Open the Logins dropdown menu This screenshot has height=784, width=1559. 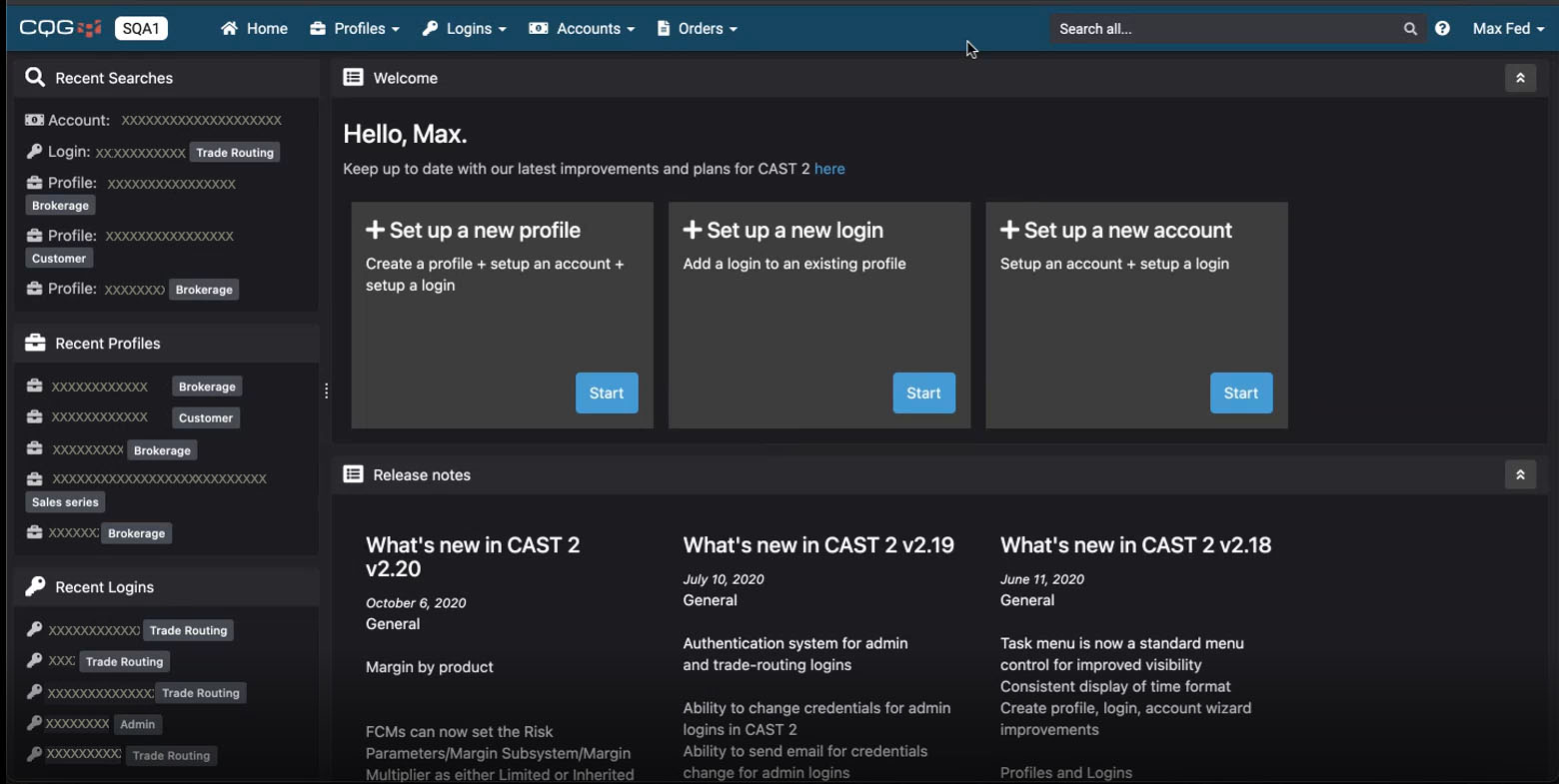464,29
